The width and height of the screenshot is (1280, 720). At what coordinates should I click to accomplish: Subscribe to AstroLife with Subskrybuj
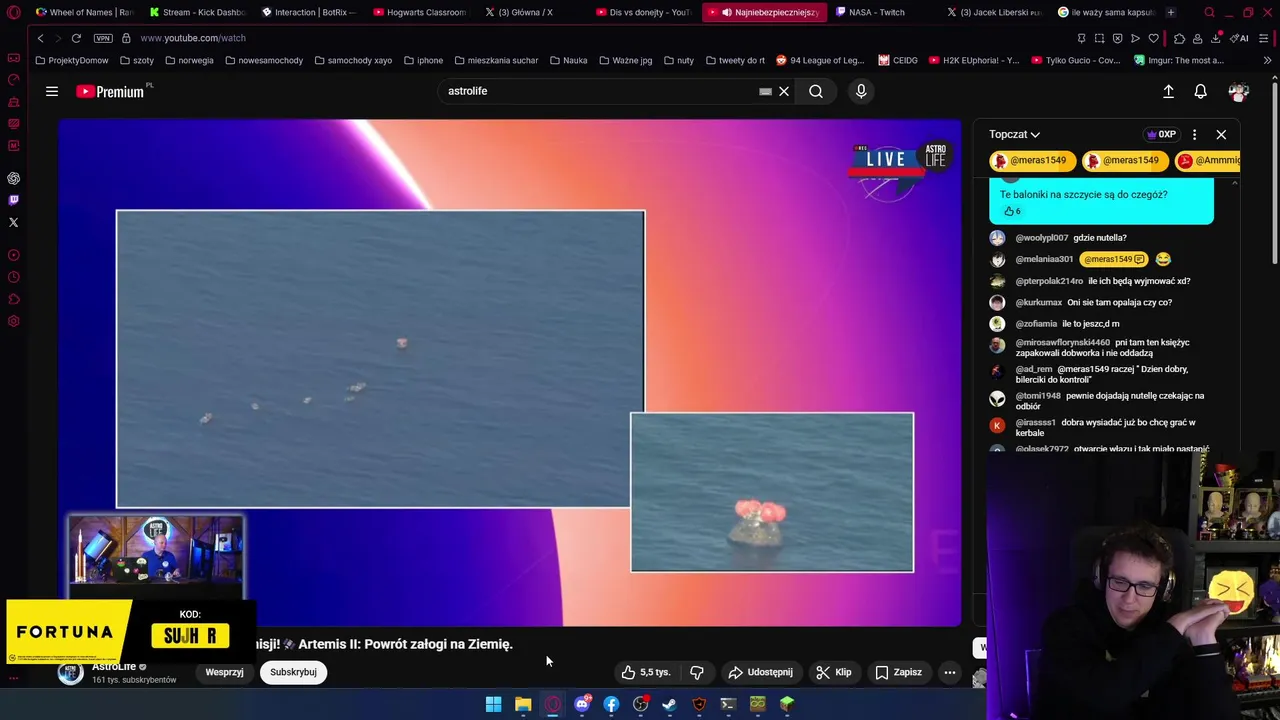pyautogui.click(x=293, y=672)
